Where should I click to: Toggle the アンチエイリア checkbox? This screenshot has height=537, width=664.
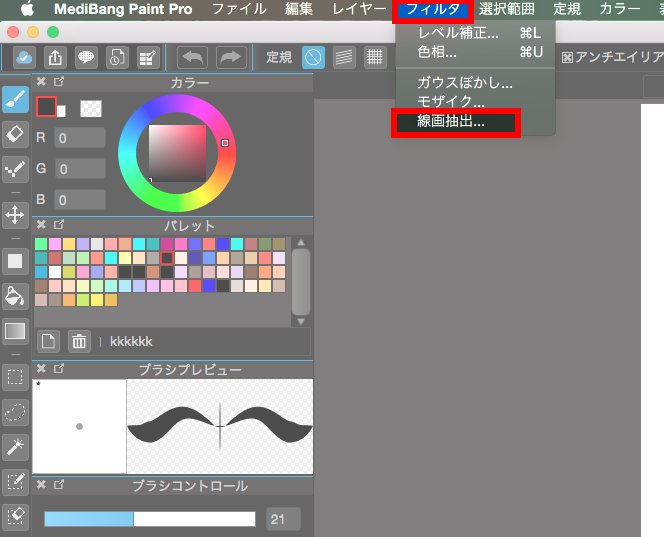tap(567, 57)
